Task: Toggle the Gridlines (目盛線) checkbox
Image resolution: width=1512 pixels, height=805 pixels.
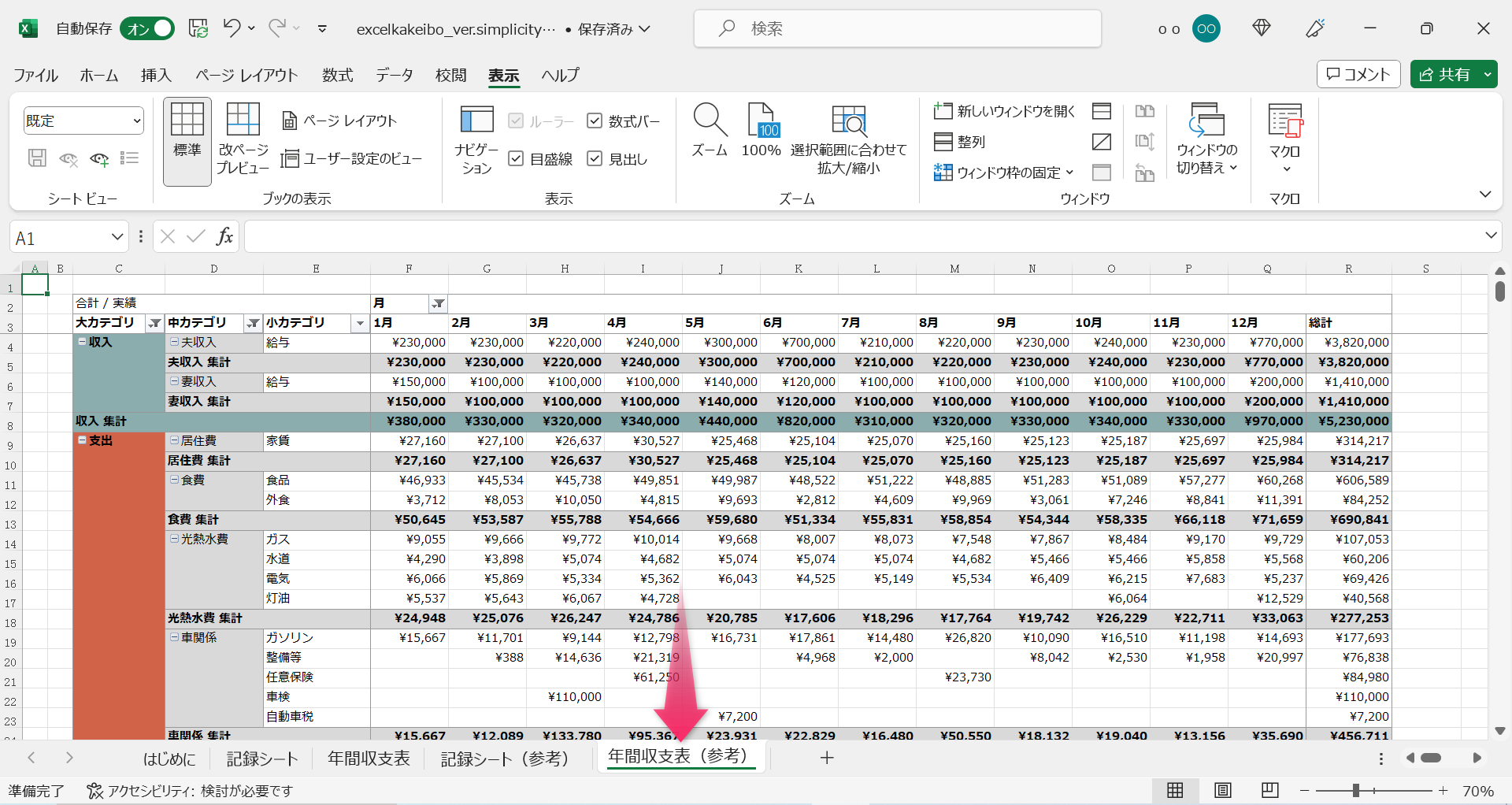Action: coord(516,158)
